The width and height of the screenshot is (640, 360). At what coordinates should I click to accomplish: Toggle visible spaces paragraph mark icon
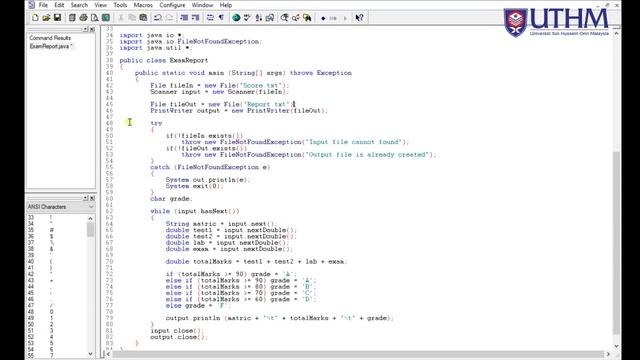point(221,18)
